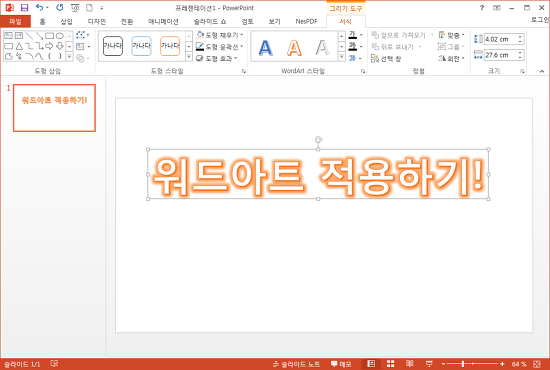Screen dimensions: 550x370
Task: Start Slide Show from status bar icon
Action: 429,364
